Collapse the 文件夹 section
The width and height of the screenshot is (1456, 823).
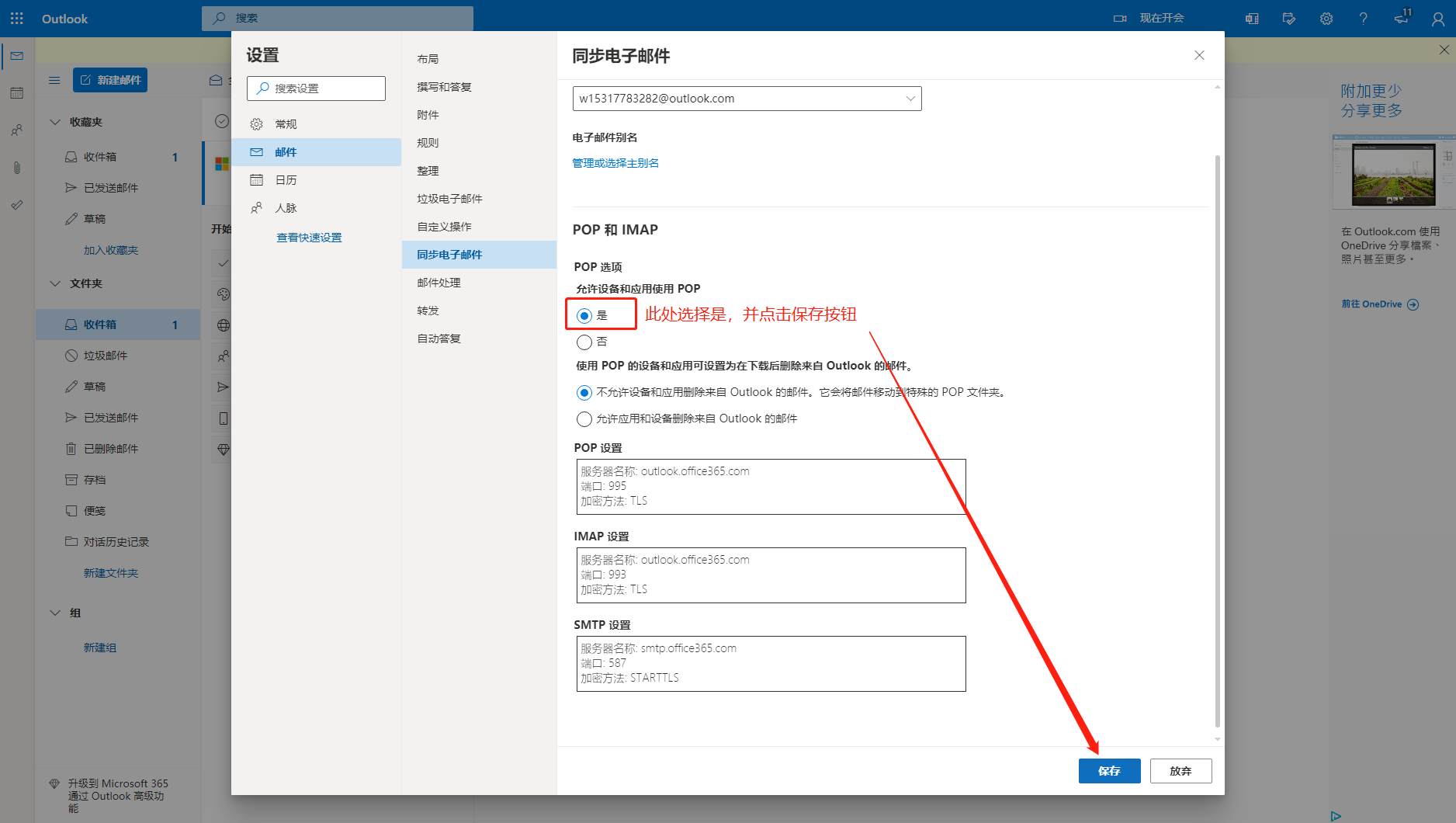[x=55, y=283]
